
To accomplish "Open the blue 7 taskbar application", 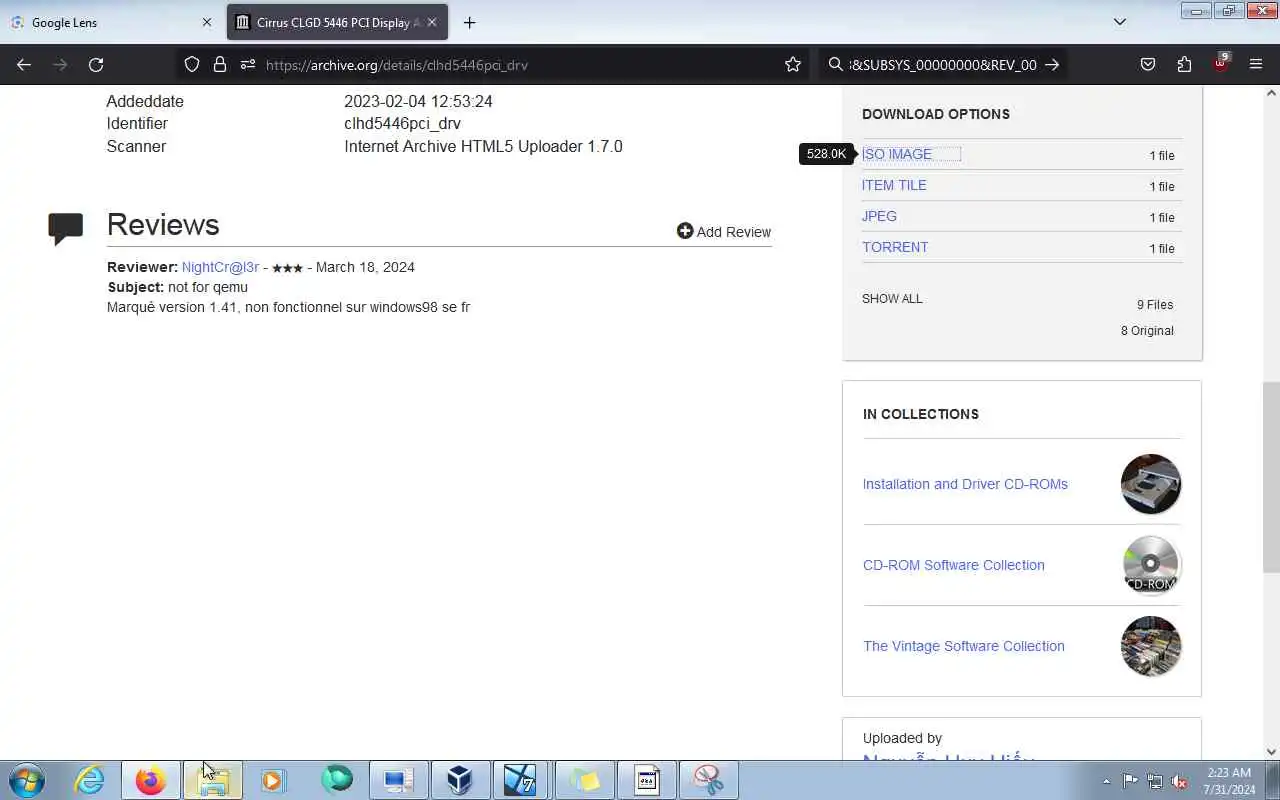I will point(522,780).
